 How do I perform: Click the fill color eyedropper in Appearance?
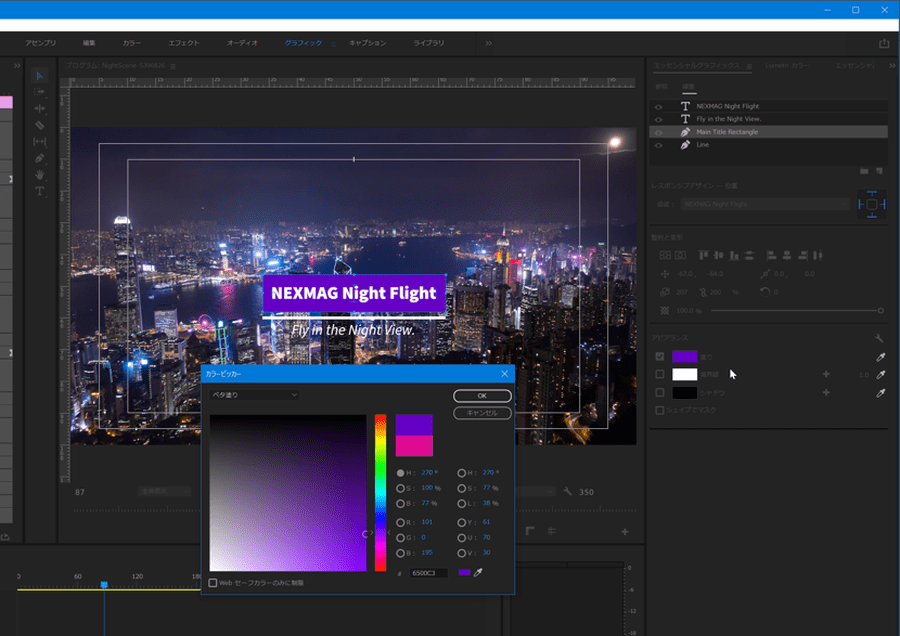pos(881,357)
